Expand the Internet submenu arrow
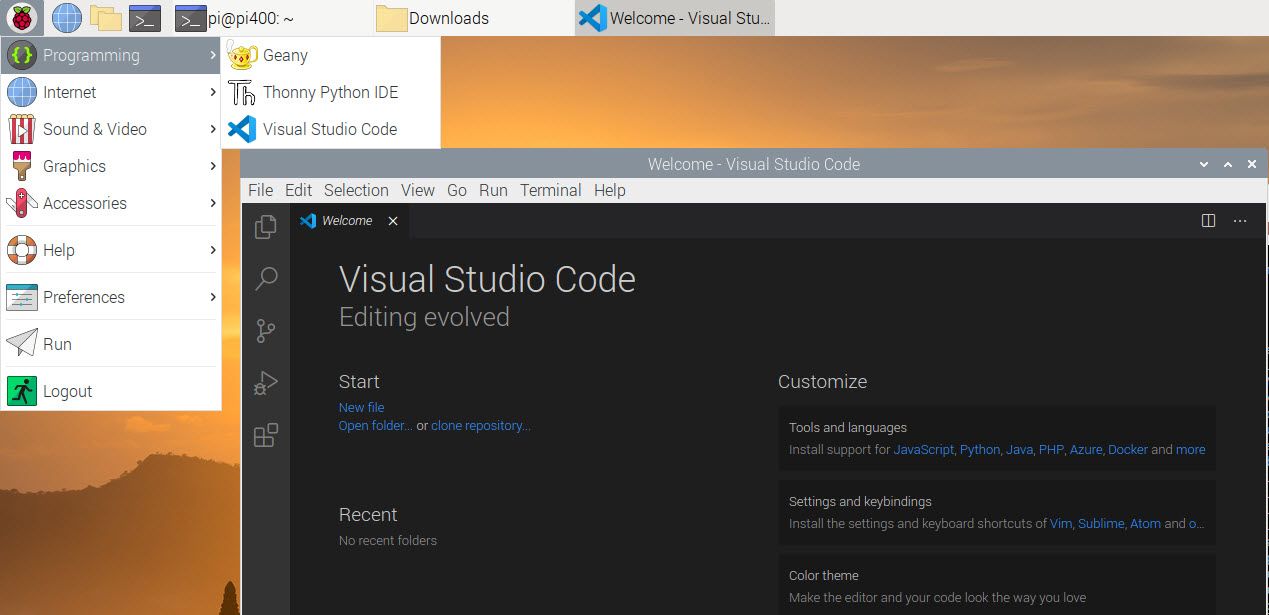This screenshot has width=1269, height=615. tap(213, 92)
